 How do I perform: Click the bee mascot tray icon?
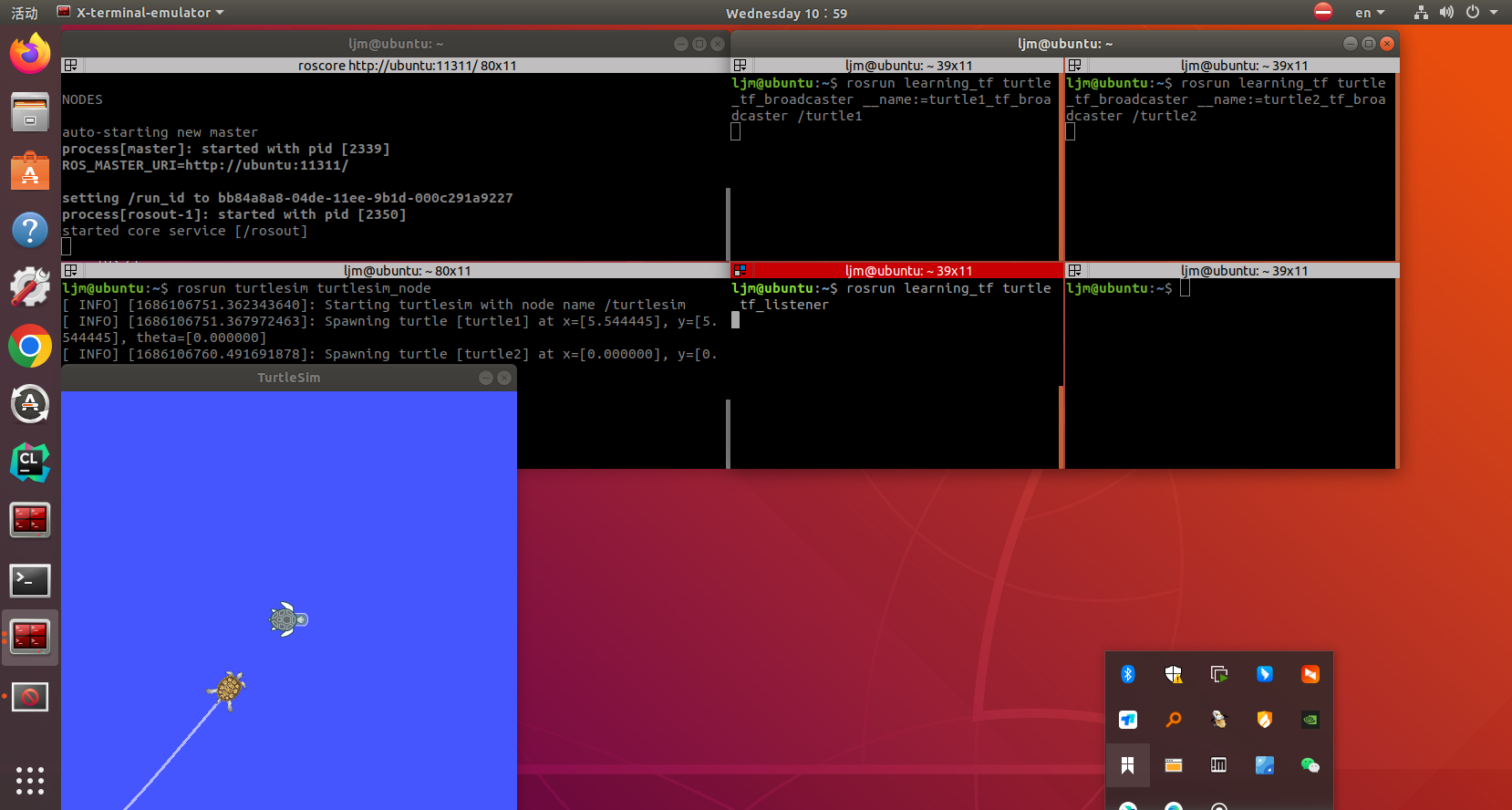[1219, 720]
